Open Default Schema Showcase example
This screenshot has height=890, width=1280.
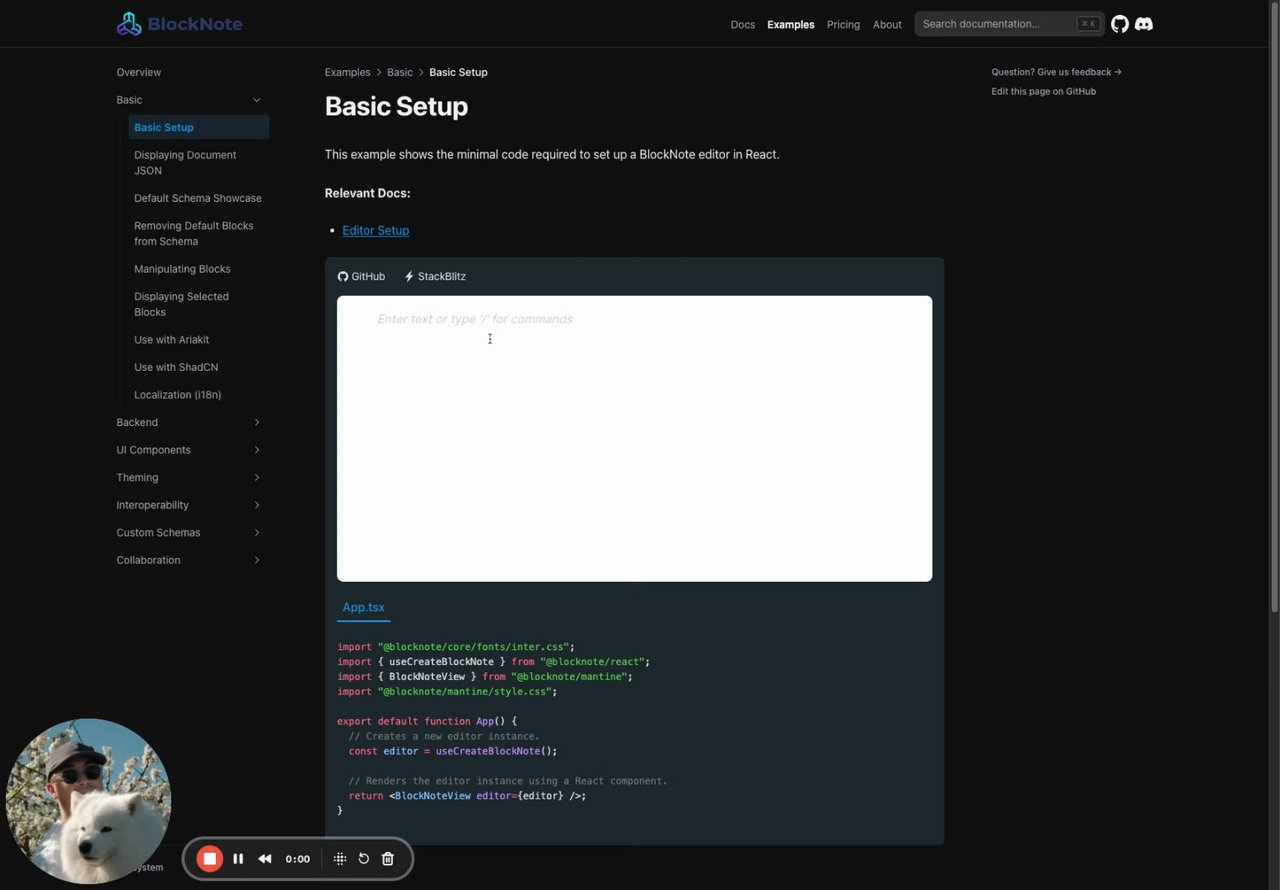pos(199,198)
